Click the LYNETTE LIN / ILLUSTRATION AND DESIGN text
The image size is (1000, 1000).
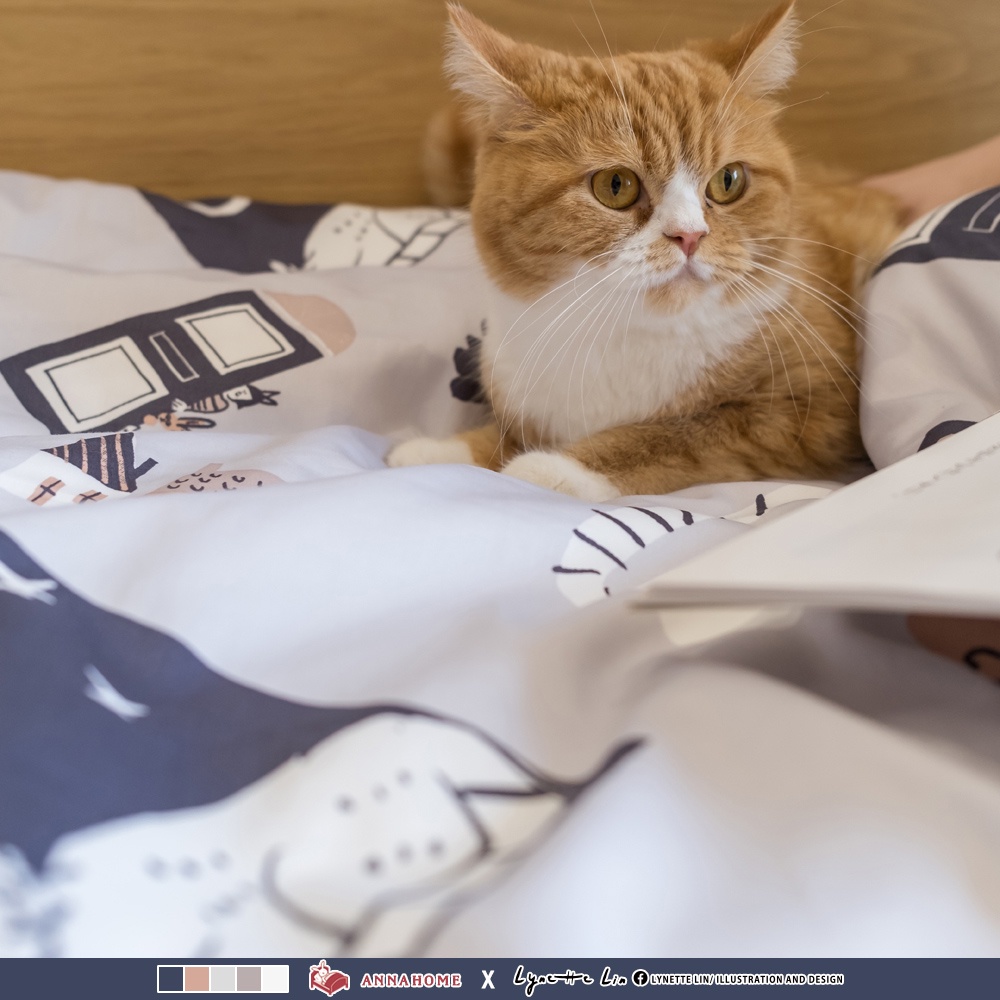click(x=747, y=979)
